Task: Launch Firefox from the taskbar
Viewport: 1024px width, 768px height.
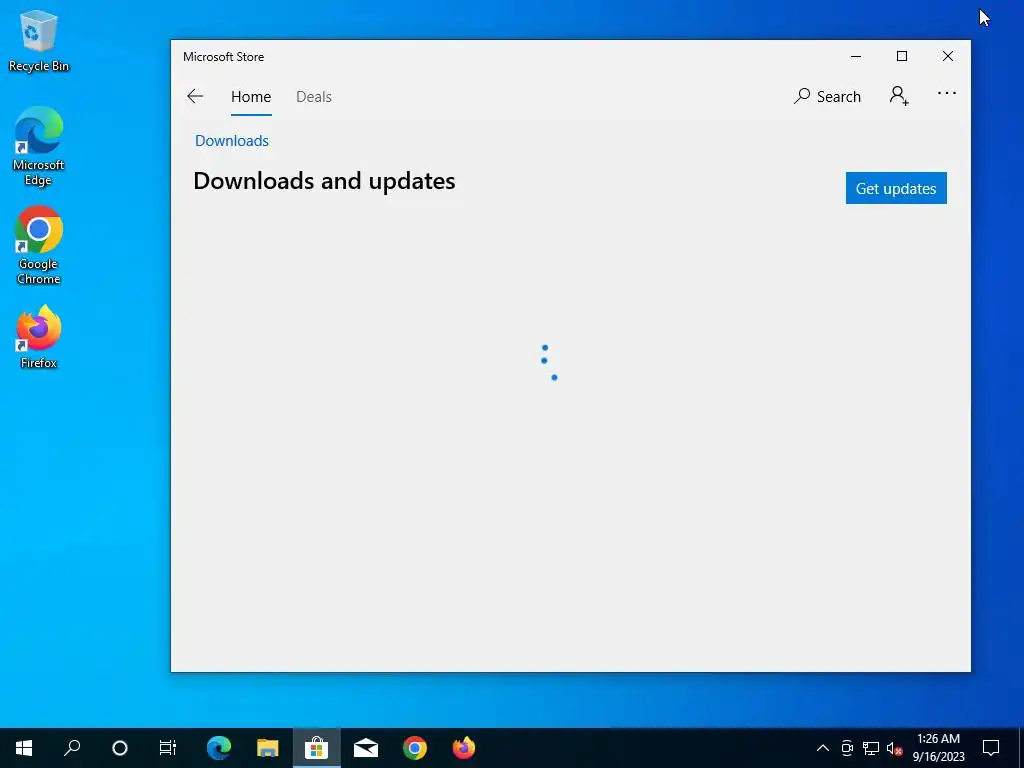Action: coord(464,748)
